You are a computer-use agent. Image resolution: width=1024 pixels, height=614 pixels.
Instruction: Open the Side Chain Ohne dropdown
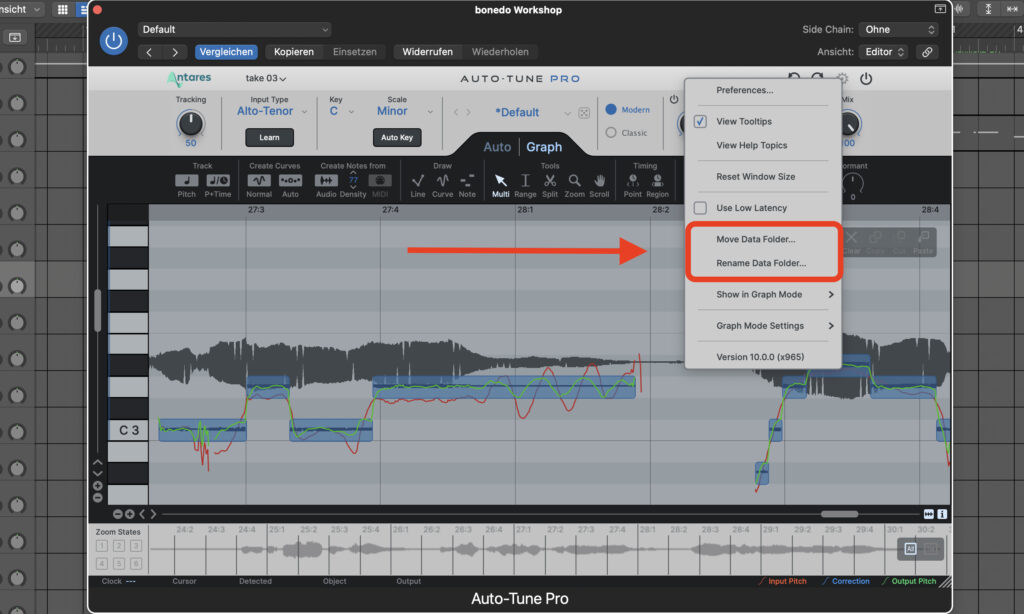coord(899,29)
